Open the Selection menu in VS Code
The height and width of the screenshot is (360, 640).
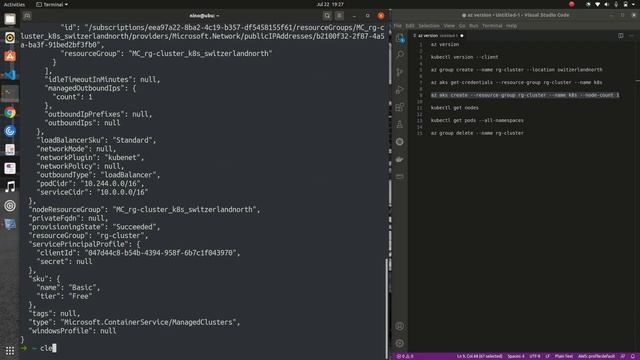click(429, 26)
